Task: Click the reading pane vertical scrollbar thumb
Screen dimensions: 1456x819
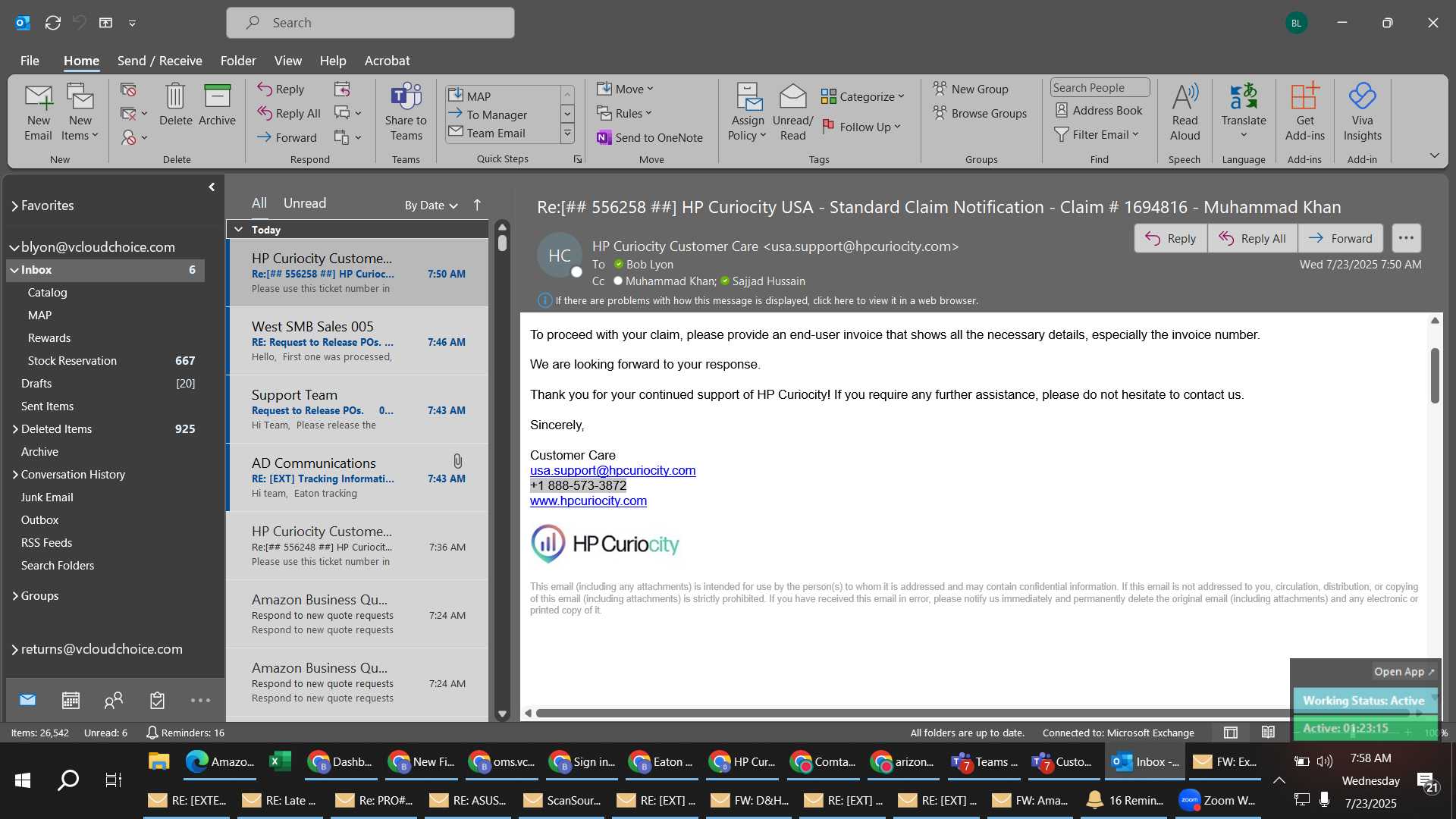Action: (1435, 375)
